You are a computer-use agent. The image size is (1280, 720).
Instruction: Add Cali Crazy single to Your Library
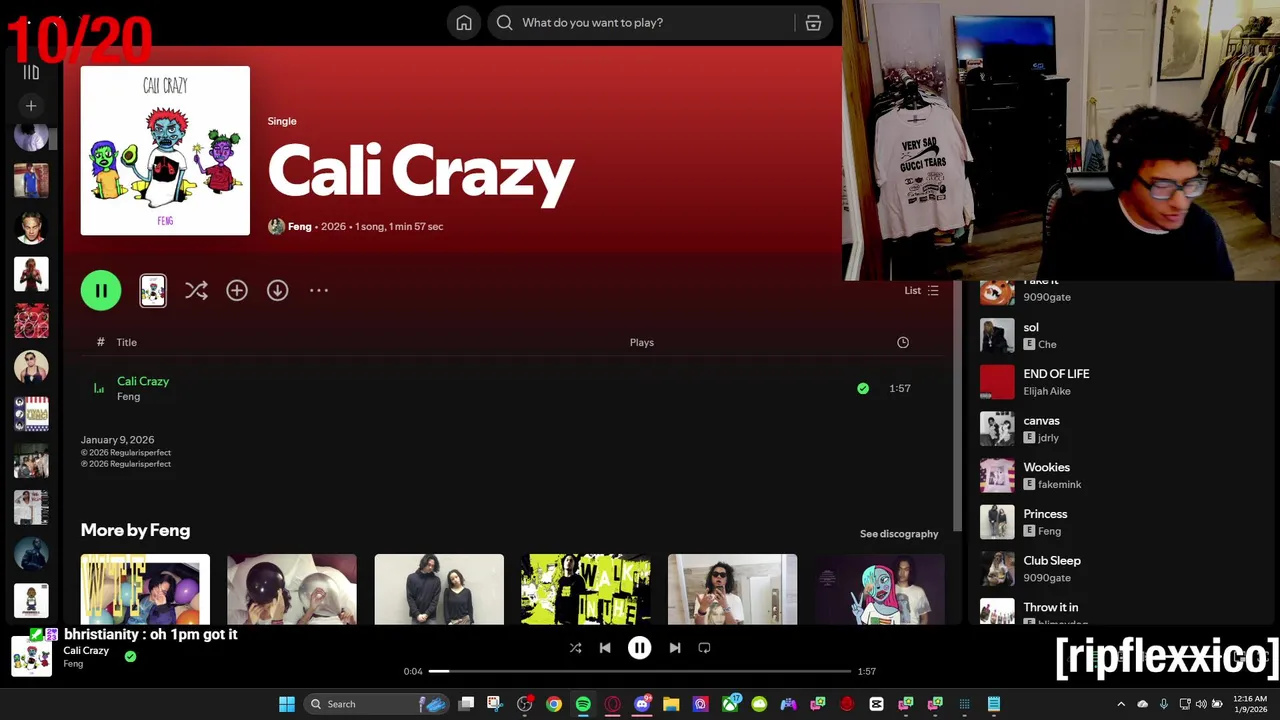pyautogui.click(x=237, y=290)
